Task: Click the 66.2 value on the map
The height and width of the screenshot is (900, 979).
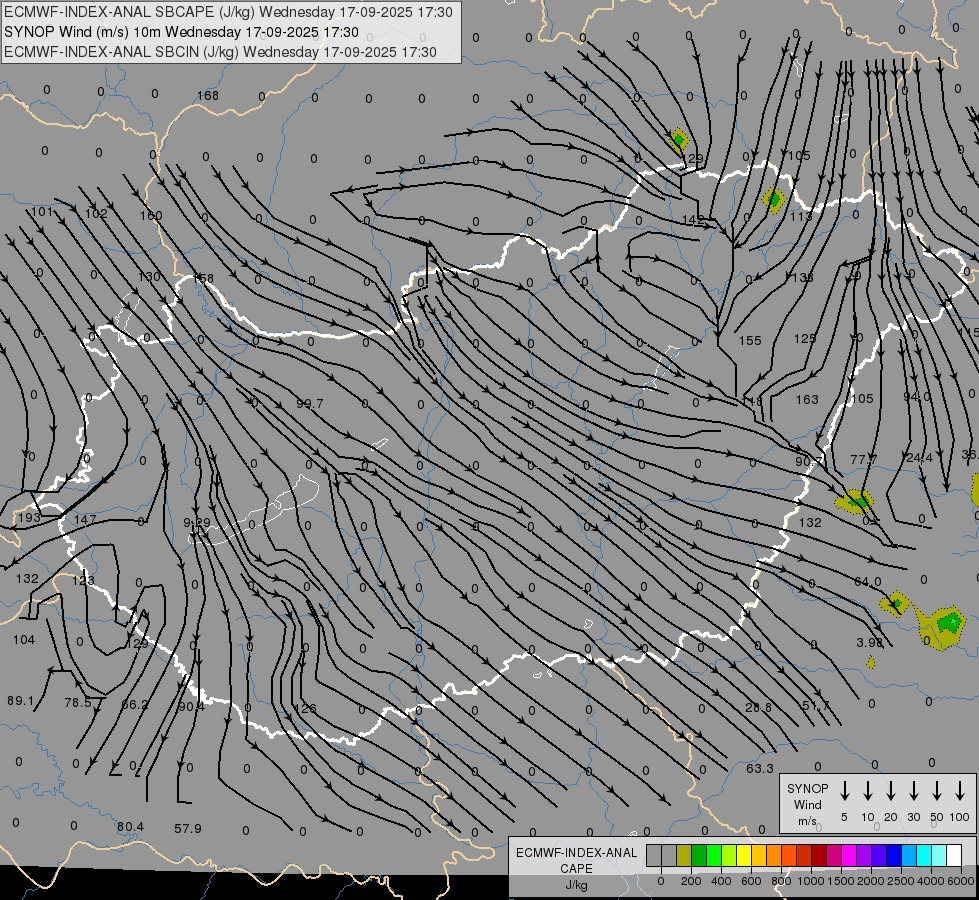Action: coord(135,705)
